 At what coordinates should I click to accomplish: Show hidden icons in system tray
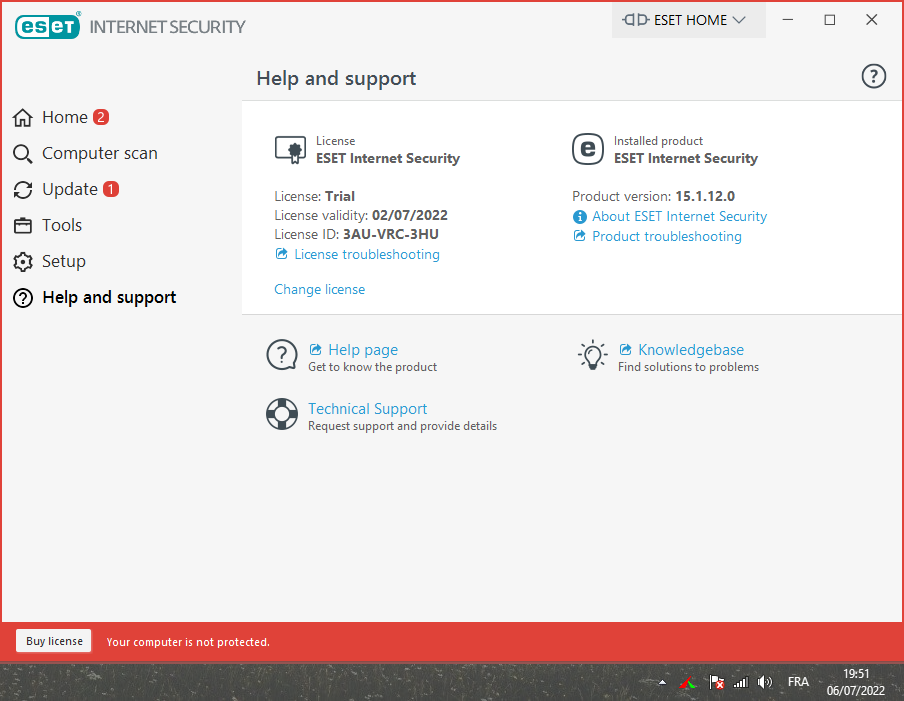click(662, 683)
